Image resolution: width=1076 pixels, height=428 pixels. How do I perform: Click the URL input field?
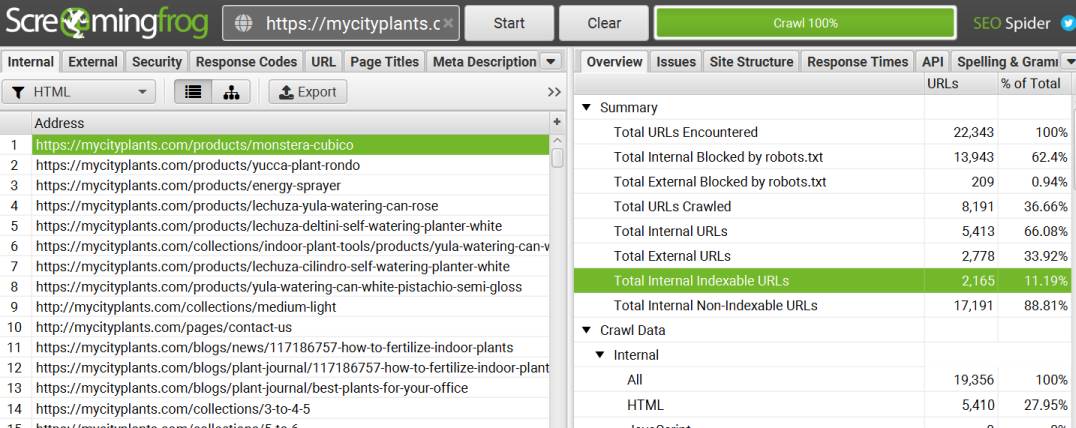point(341,23)
